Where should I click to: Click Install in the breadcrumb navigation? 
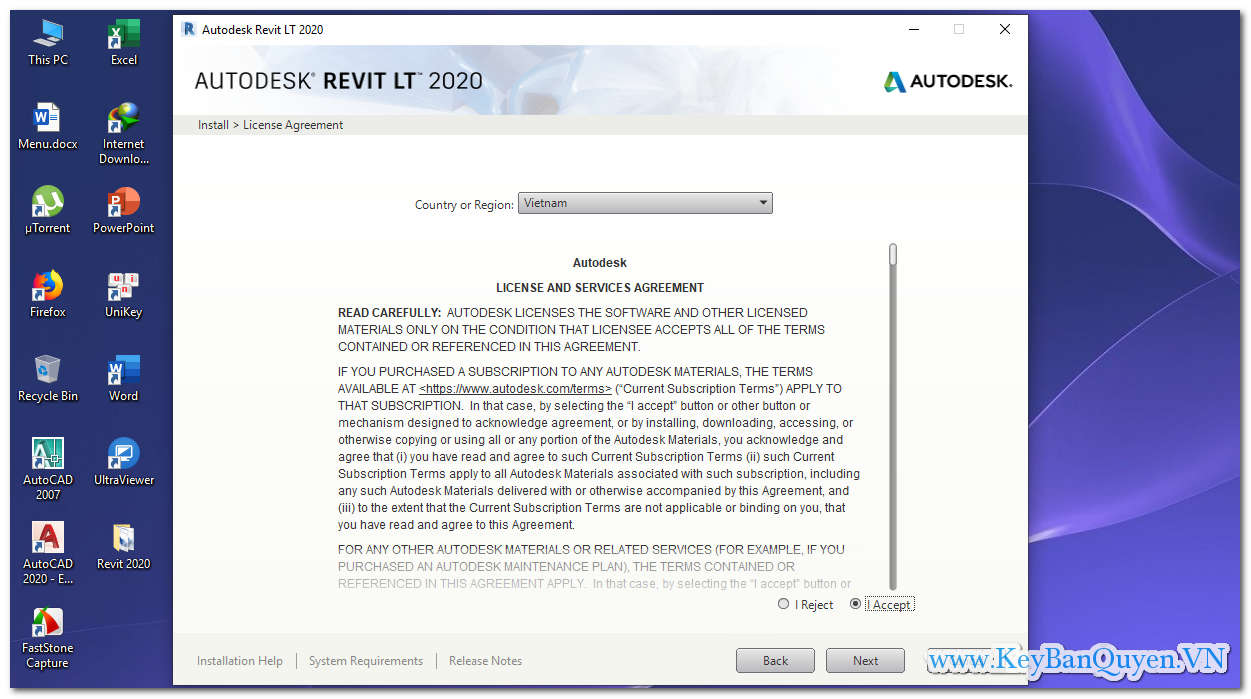coord(212,124)
